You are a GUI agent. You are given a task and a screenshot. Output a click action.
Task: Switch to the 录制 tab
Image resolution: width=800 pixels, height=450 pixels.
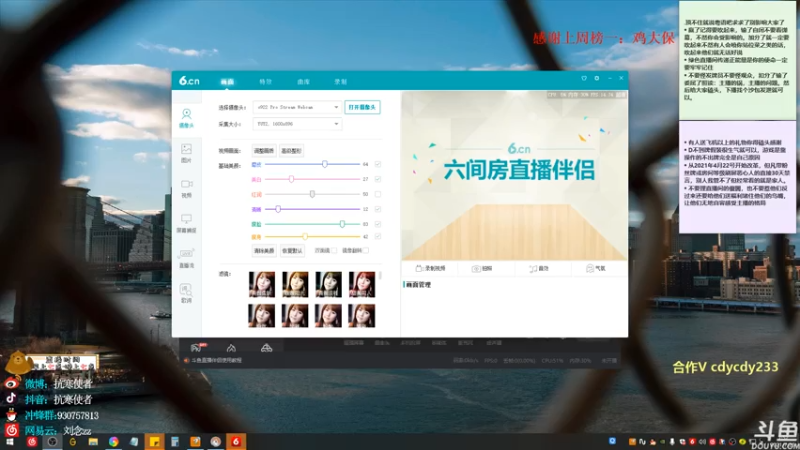click(340, 82)
